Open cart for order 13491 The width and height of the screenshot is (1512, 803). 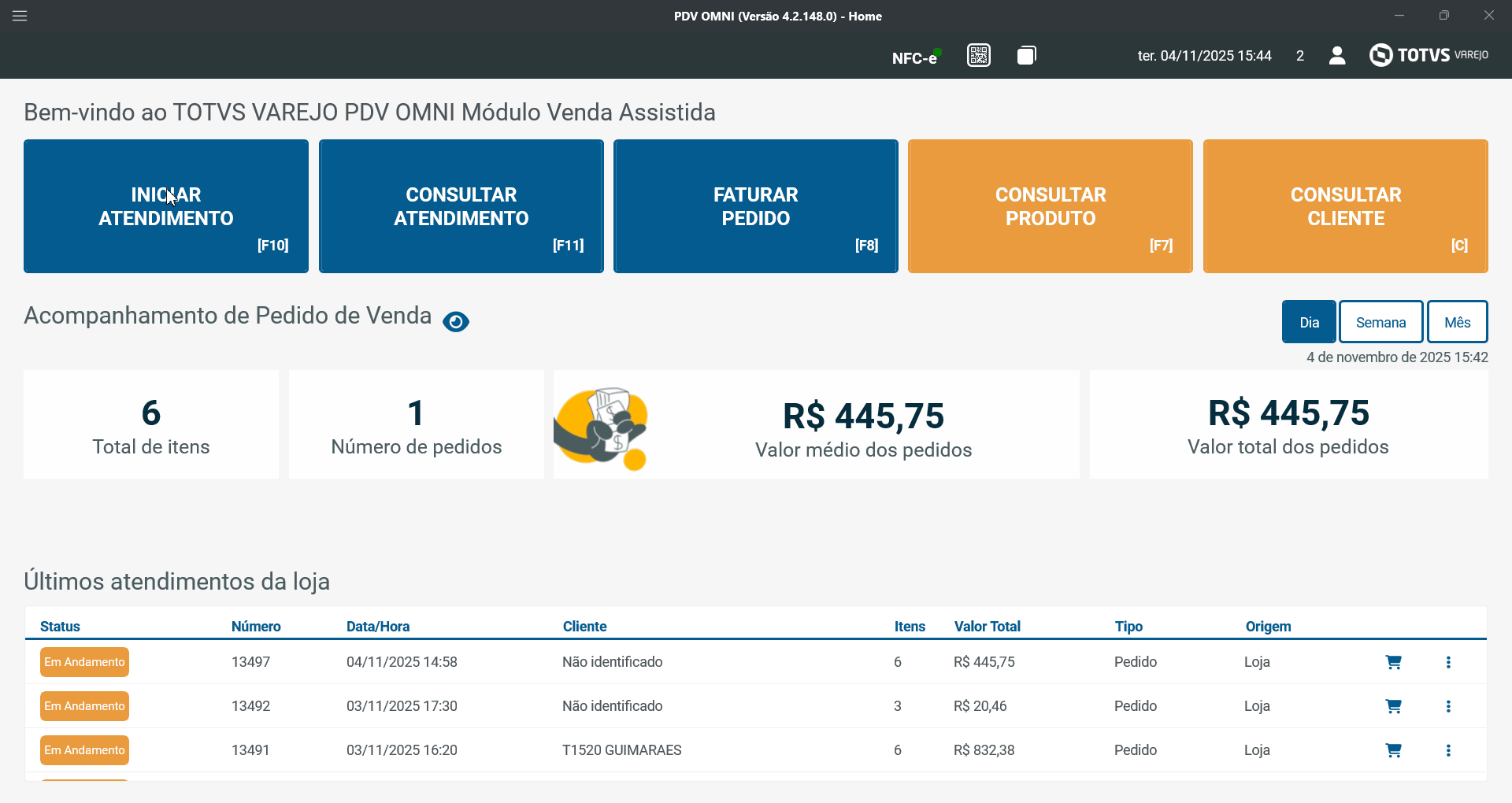[x=1393, y=750]
